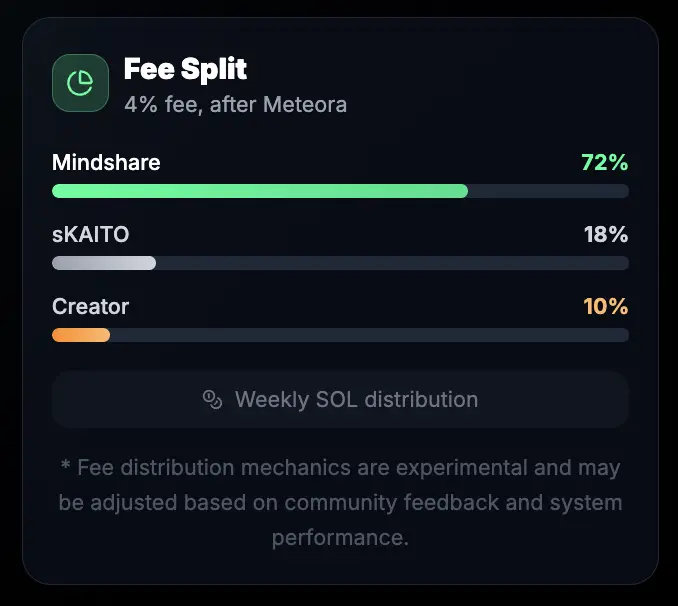Click the fee distribution disclaimer text

point(340,503)
